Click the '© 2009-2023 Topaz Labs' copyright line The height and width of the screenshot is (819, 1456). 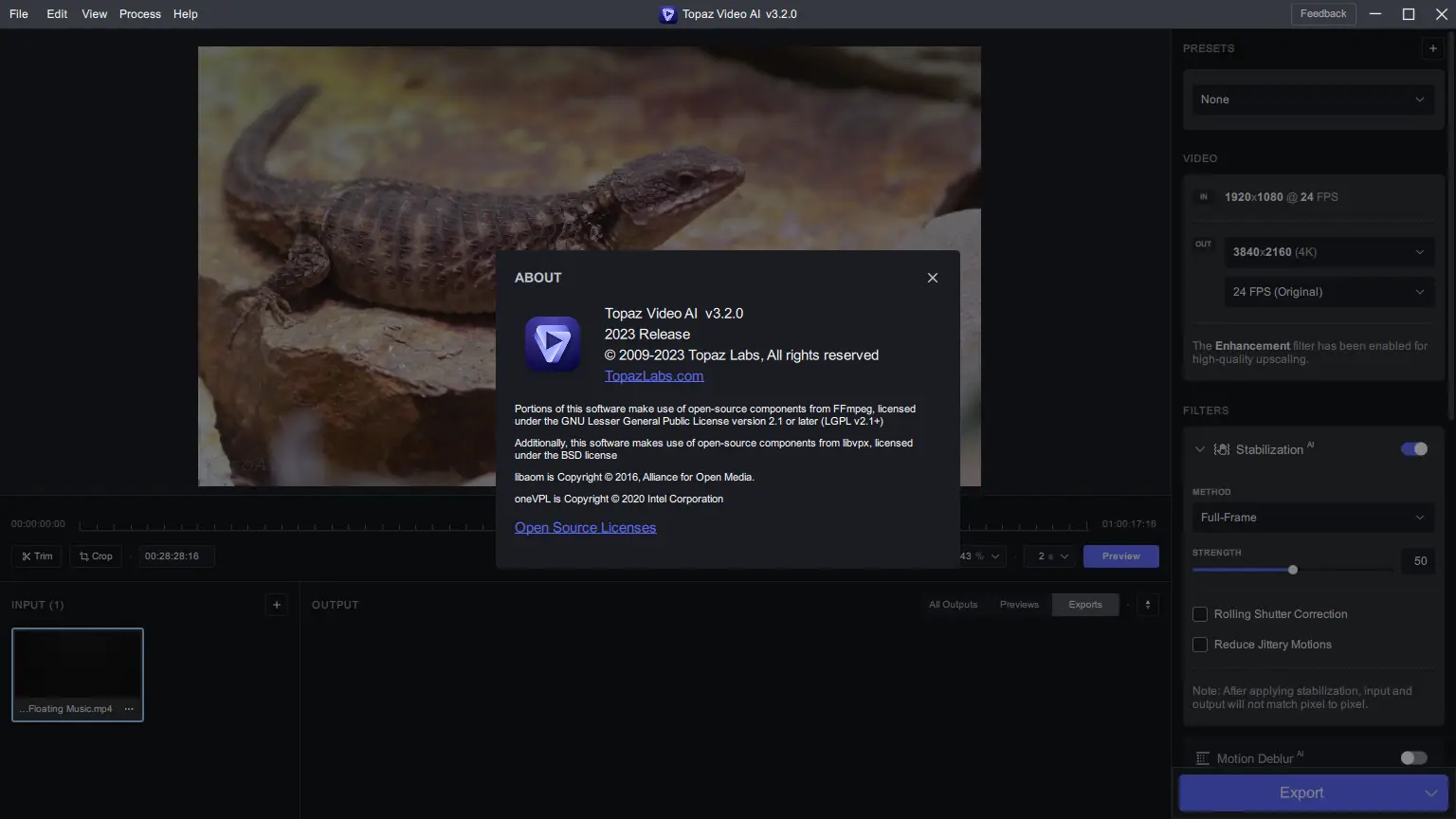click(x=741, y=355)
